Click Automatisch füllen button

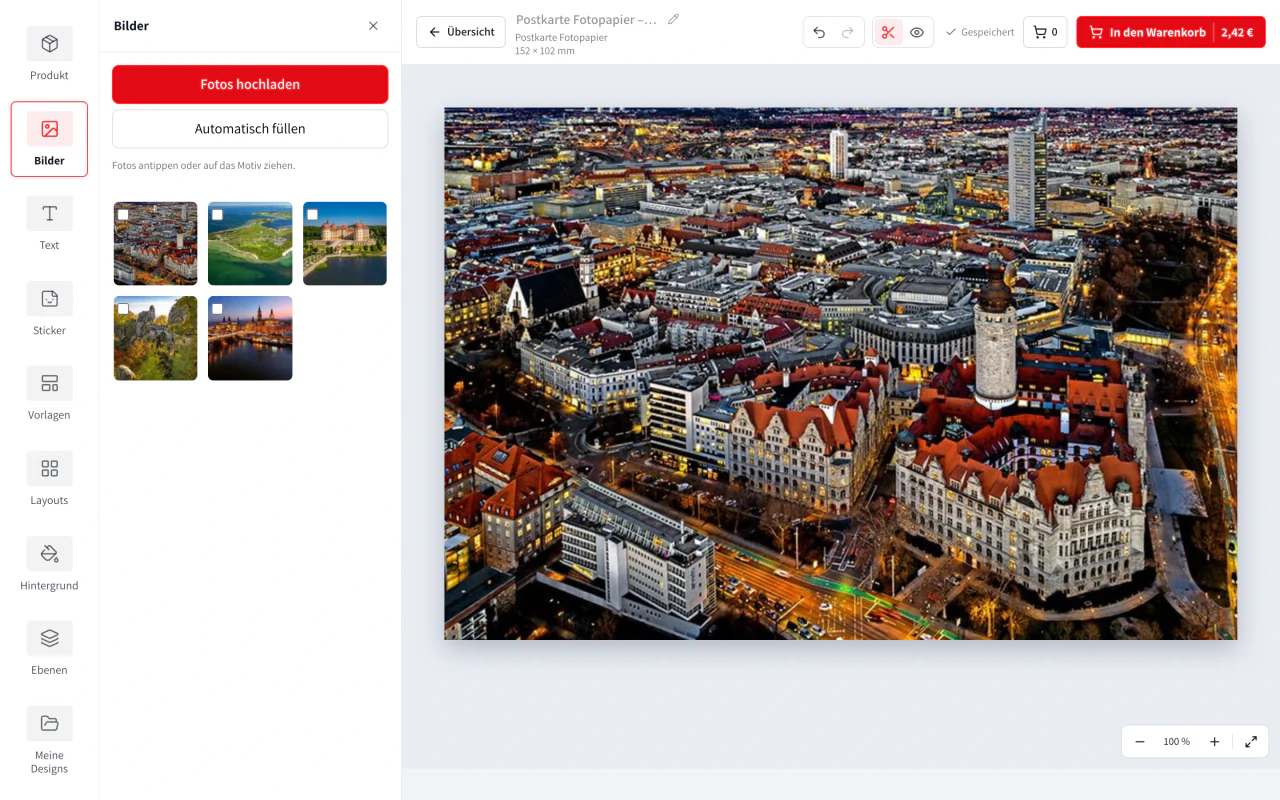click(250, 129)
